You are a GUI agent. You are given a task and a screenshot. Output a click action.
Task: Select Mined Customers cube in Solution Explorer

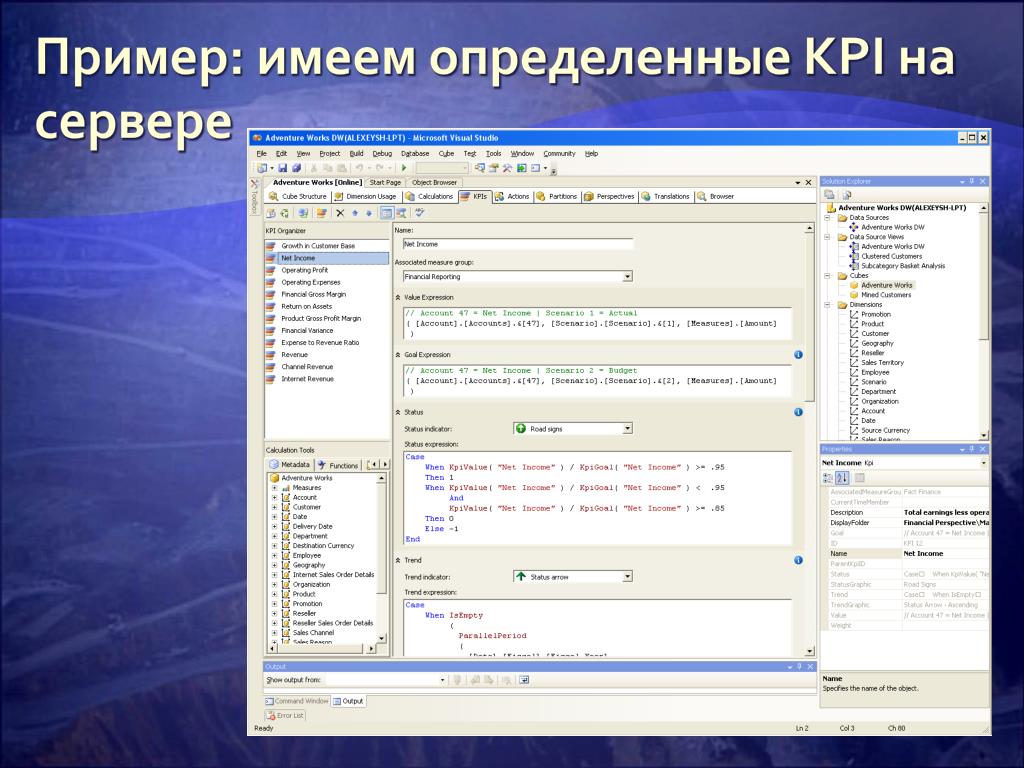tap(886, 295)
